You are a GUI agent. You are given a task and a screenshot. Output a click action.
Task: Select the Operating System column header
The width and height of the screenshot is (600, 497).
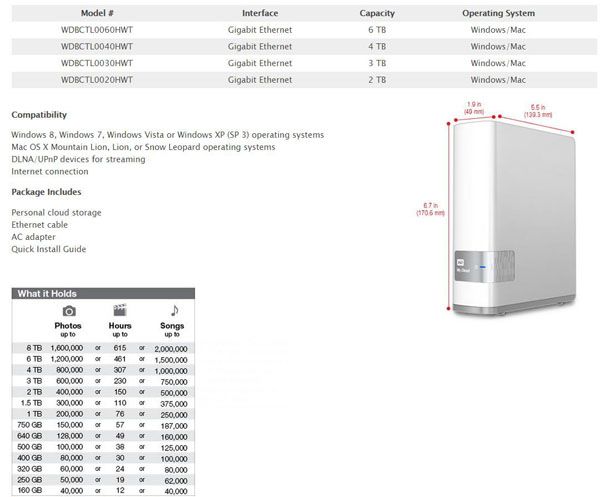pyautogui.click(x=498, y=13)
